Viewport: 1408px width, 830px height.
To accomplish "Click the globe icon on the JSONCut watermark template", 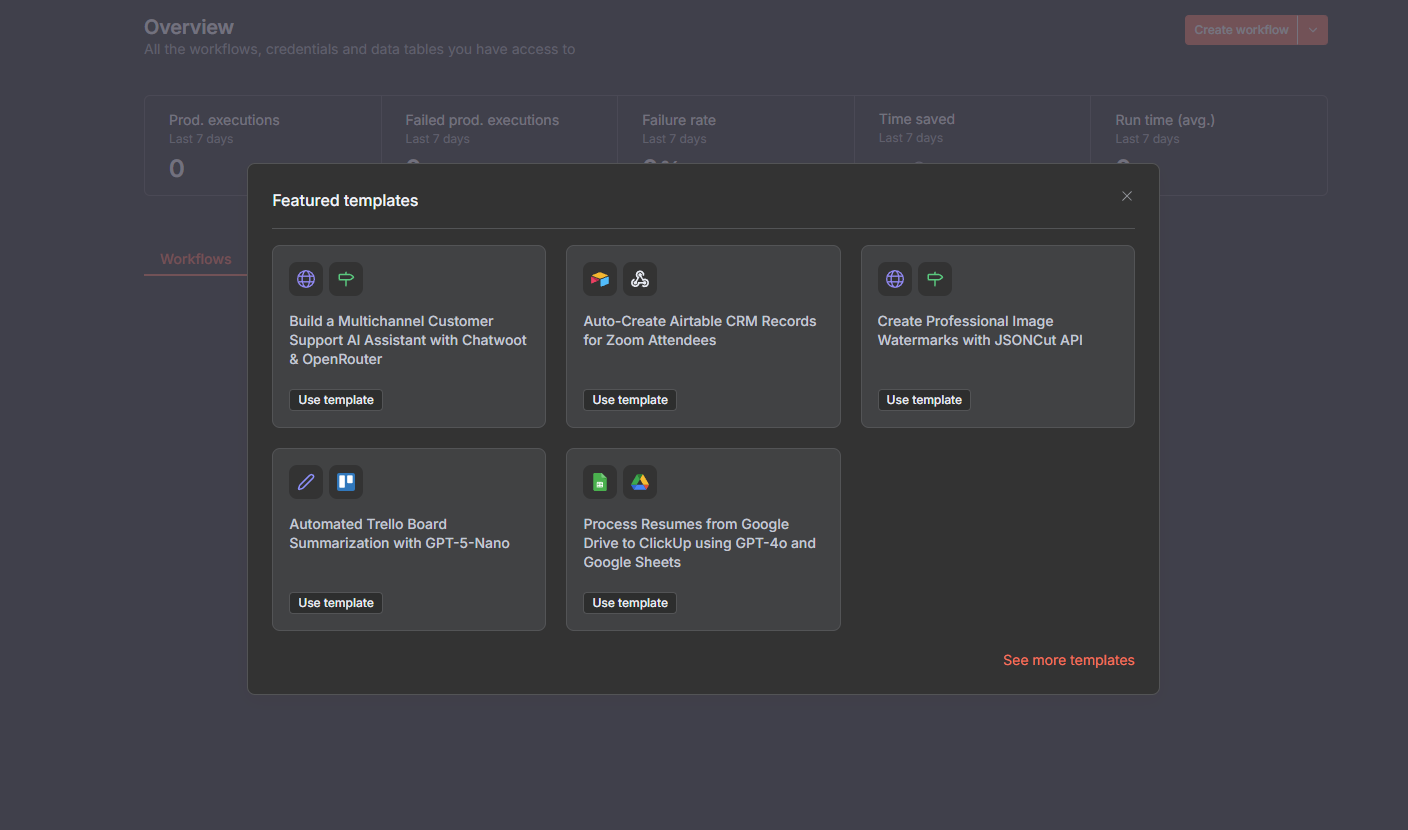I will coord(894,279).
